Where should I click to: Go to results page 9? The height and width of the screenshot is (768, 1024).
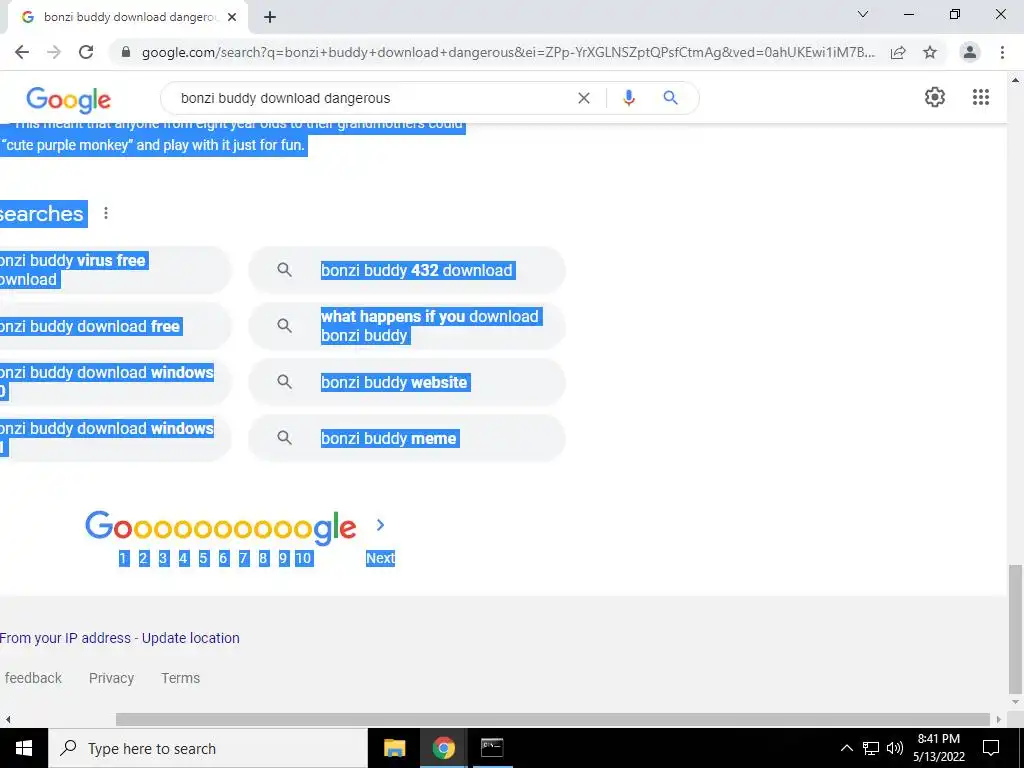pos(283,558)
